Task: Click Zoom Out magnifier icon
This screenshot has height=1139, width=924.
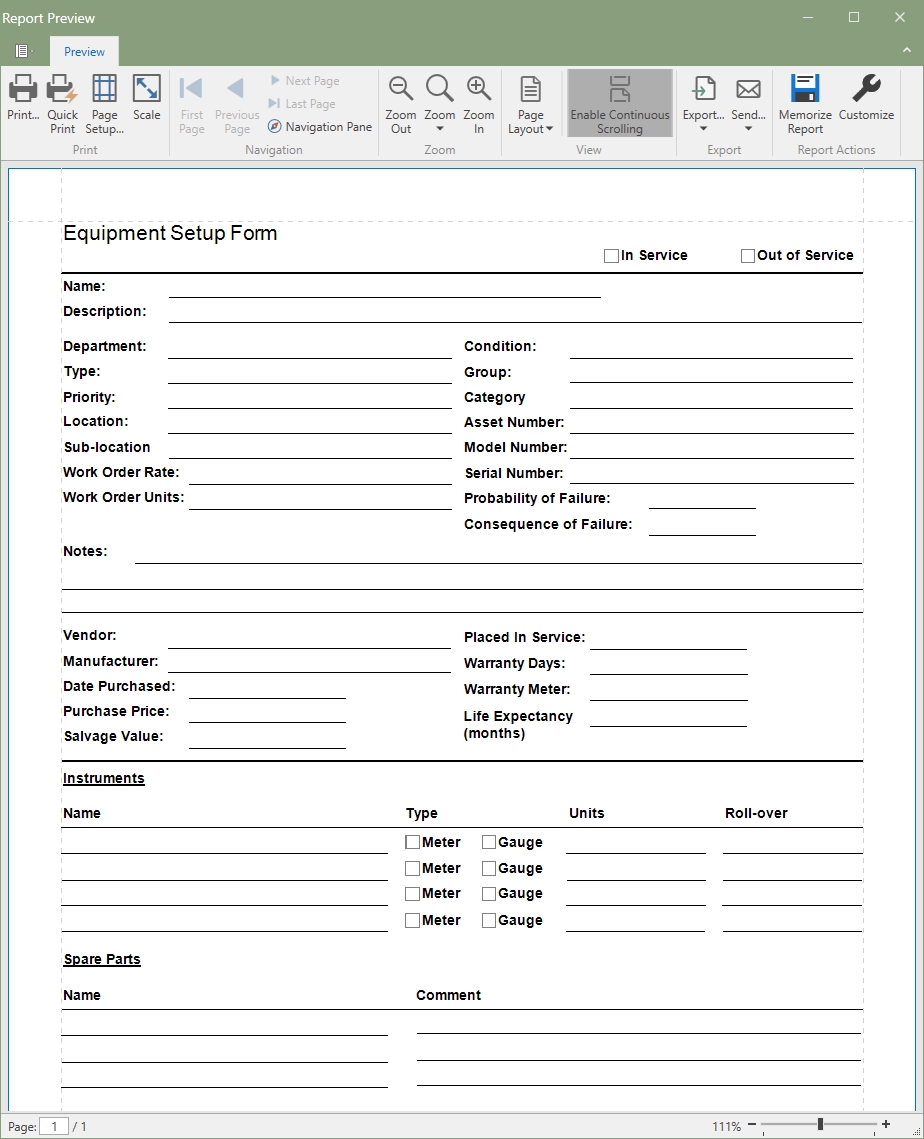Action: [400, 89]
